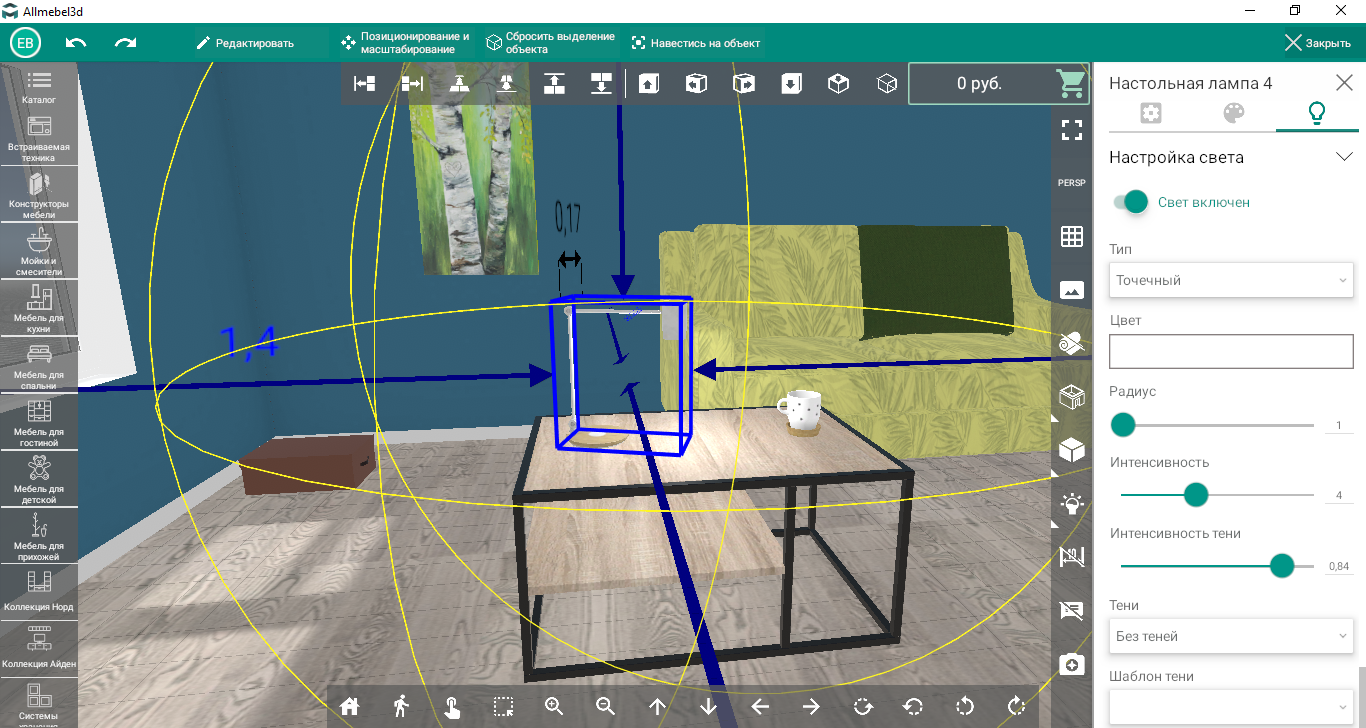Show left side view cube icon

click(697, 84)
